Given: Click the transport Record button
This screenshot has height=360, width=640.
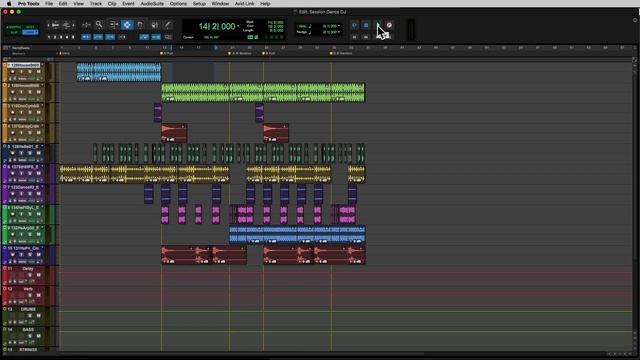Looking at the screenshot, I should coord(389,25).
